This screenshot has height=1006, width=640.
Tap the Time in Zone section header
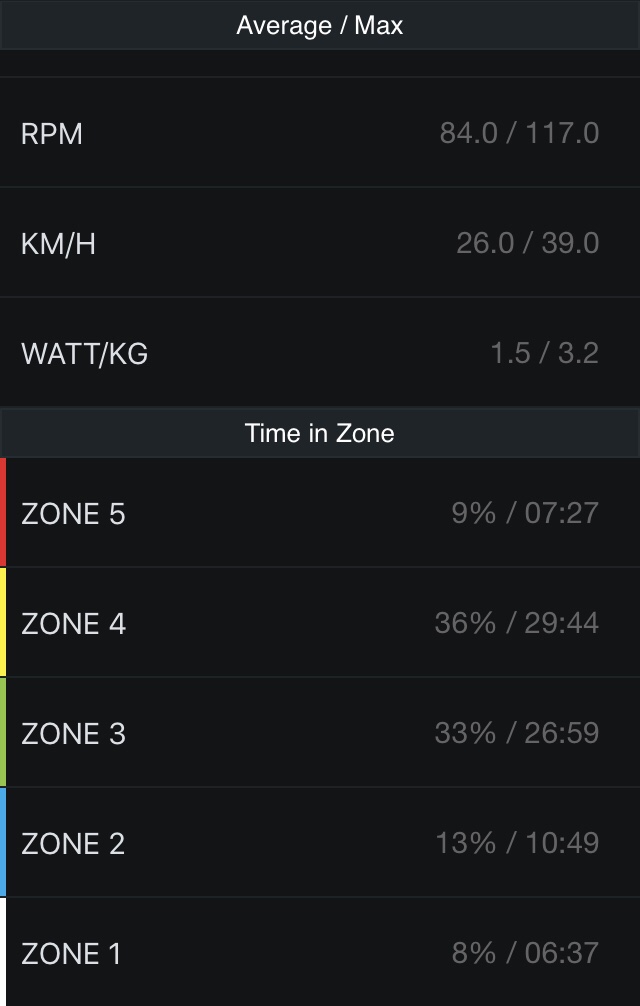tap(320, 433)
